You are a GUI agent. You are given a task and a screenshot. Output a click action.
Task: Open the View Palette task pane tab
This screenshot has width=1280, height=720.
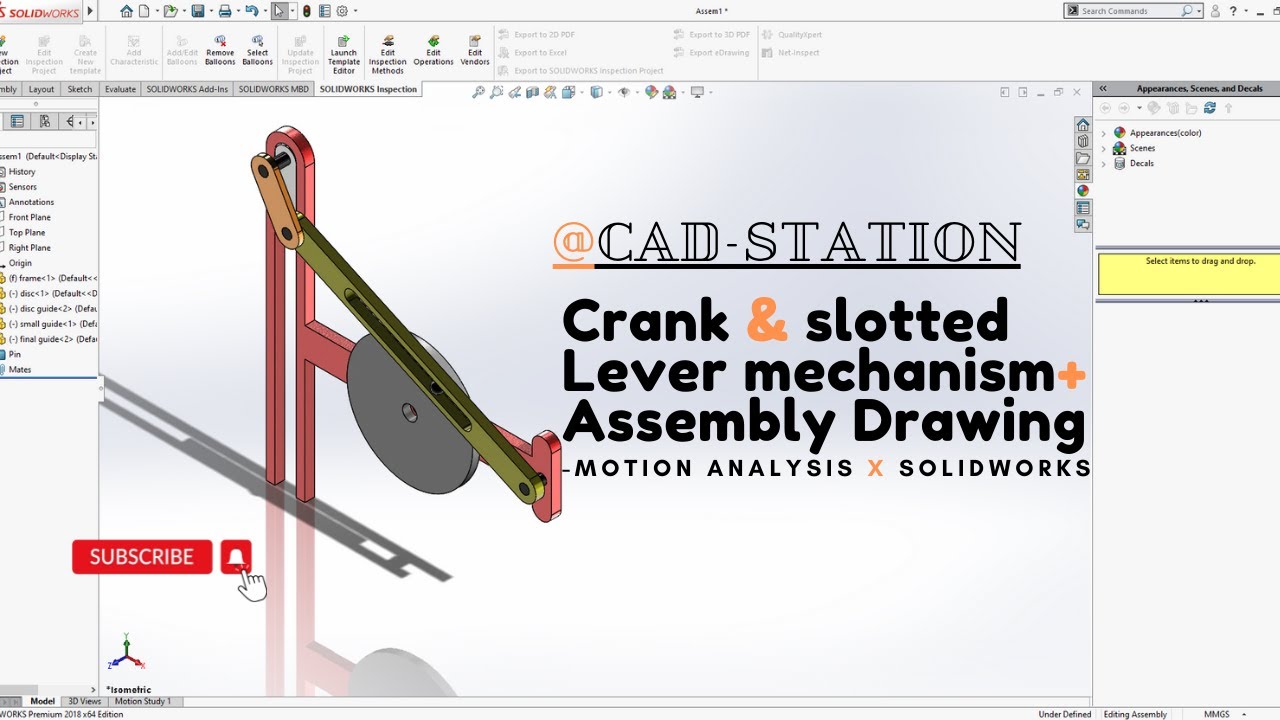pos(1083,174)
